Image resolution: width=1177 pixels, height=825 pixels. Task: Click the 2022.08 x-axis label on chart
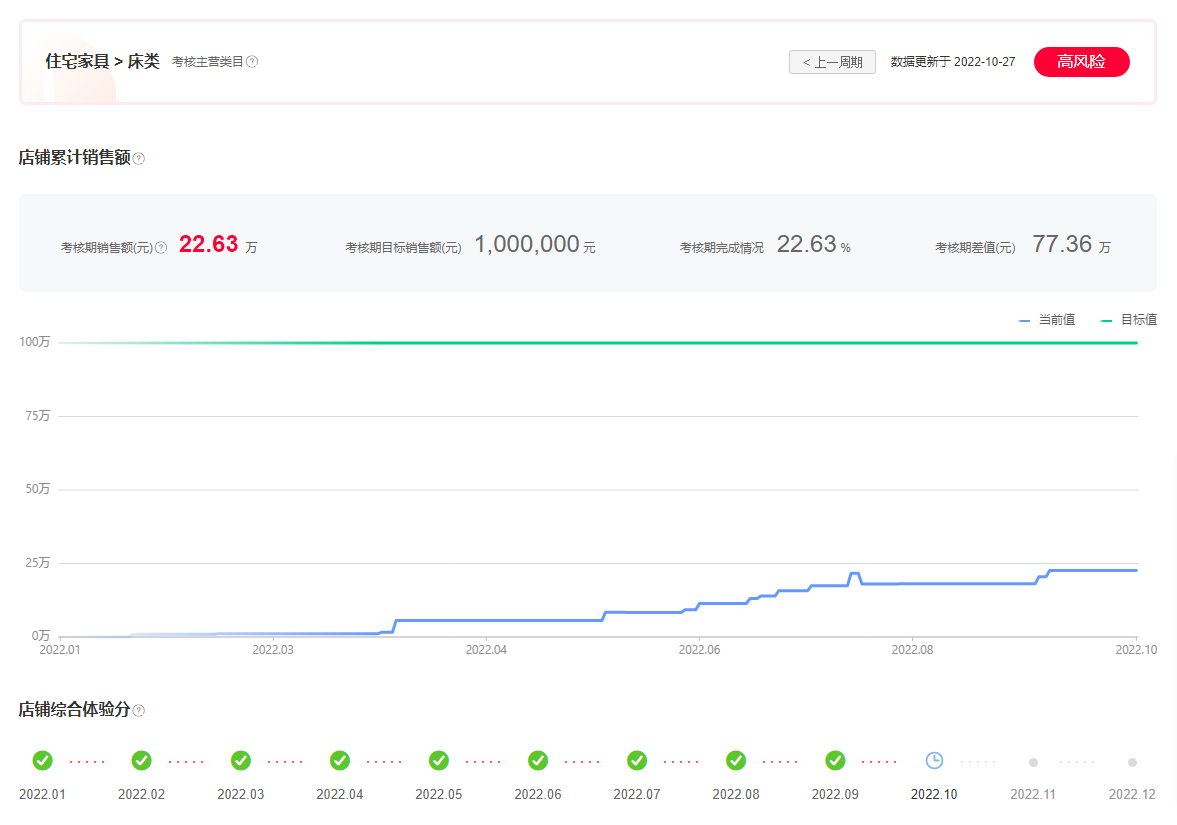pyautogui.click(x=912, y=649)
